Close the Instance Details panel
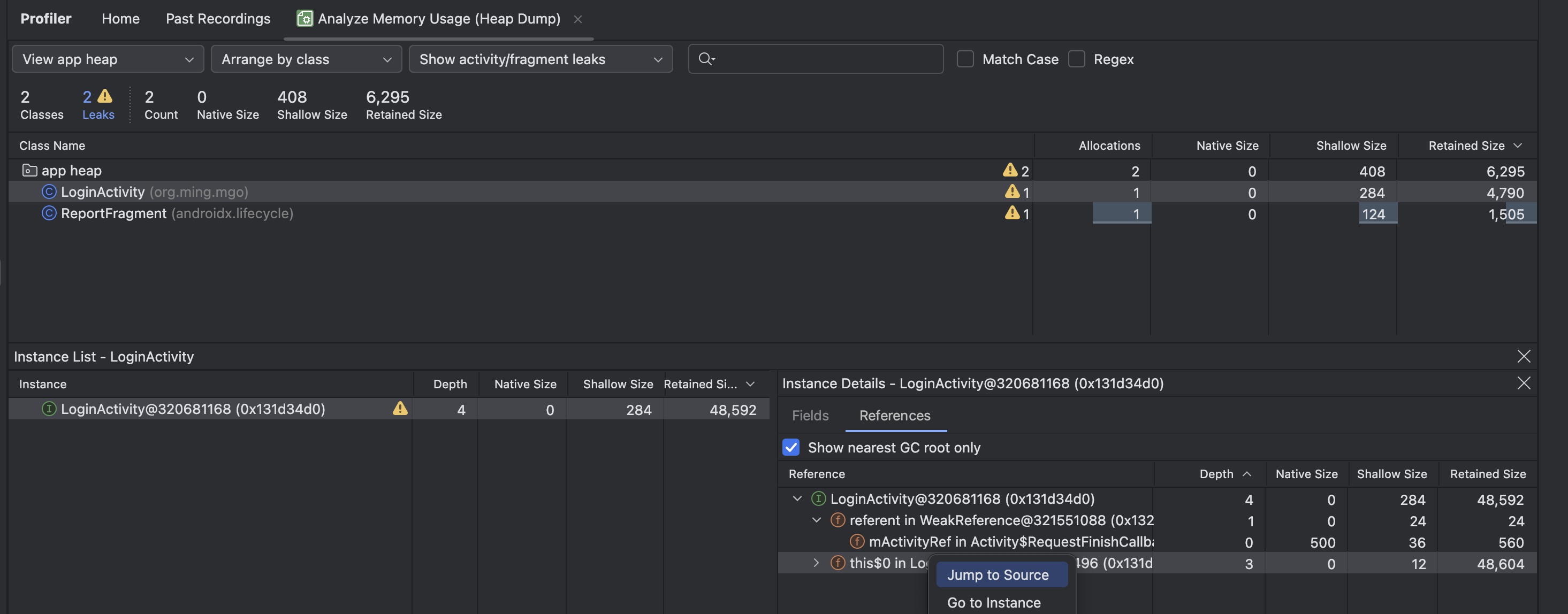 (x=1524, y=383)
